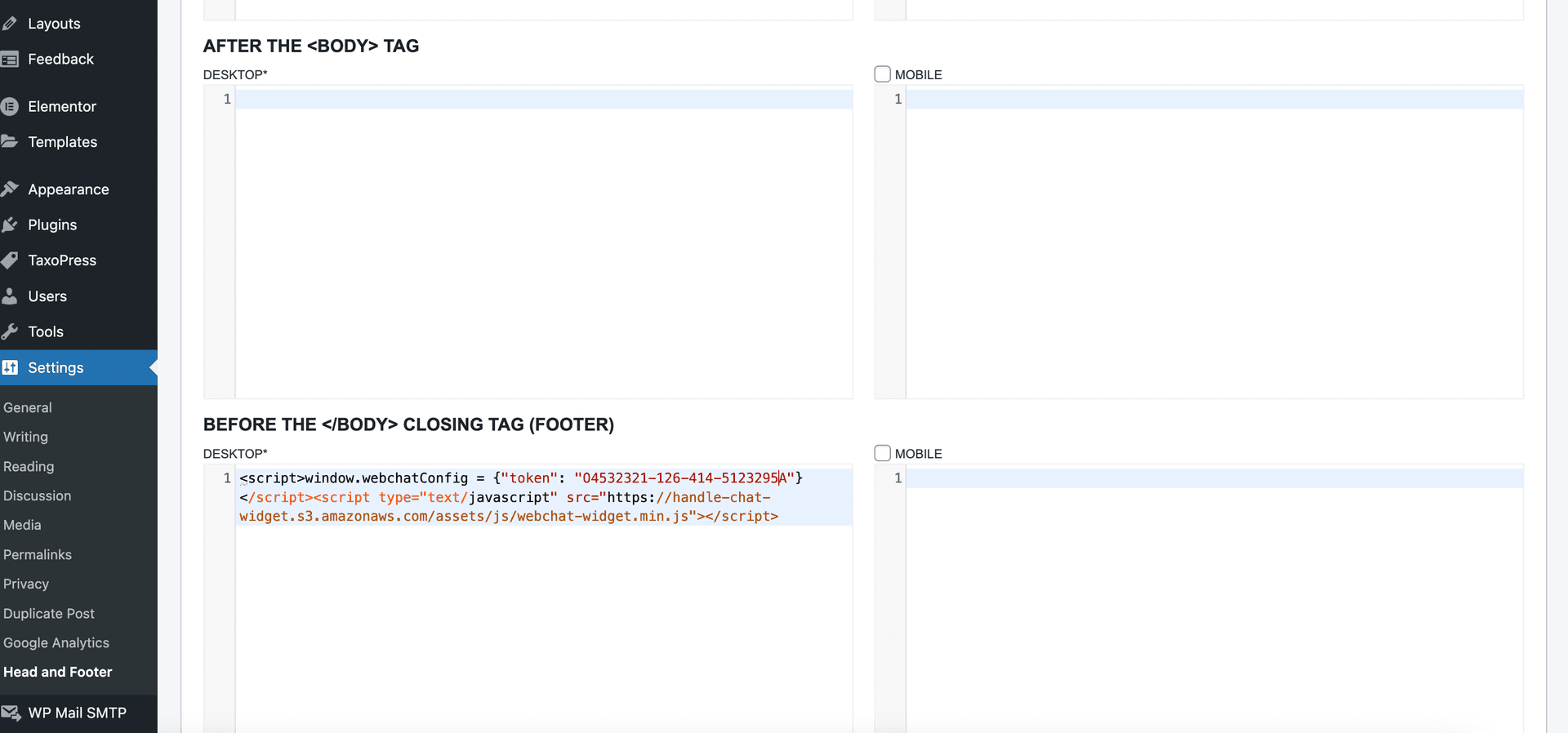1568x733 pixels.
Task: Click the Layouts pencil icon
Action: pos(10,24)
